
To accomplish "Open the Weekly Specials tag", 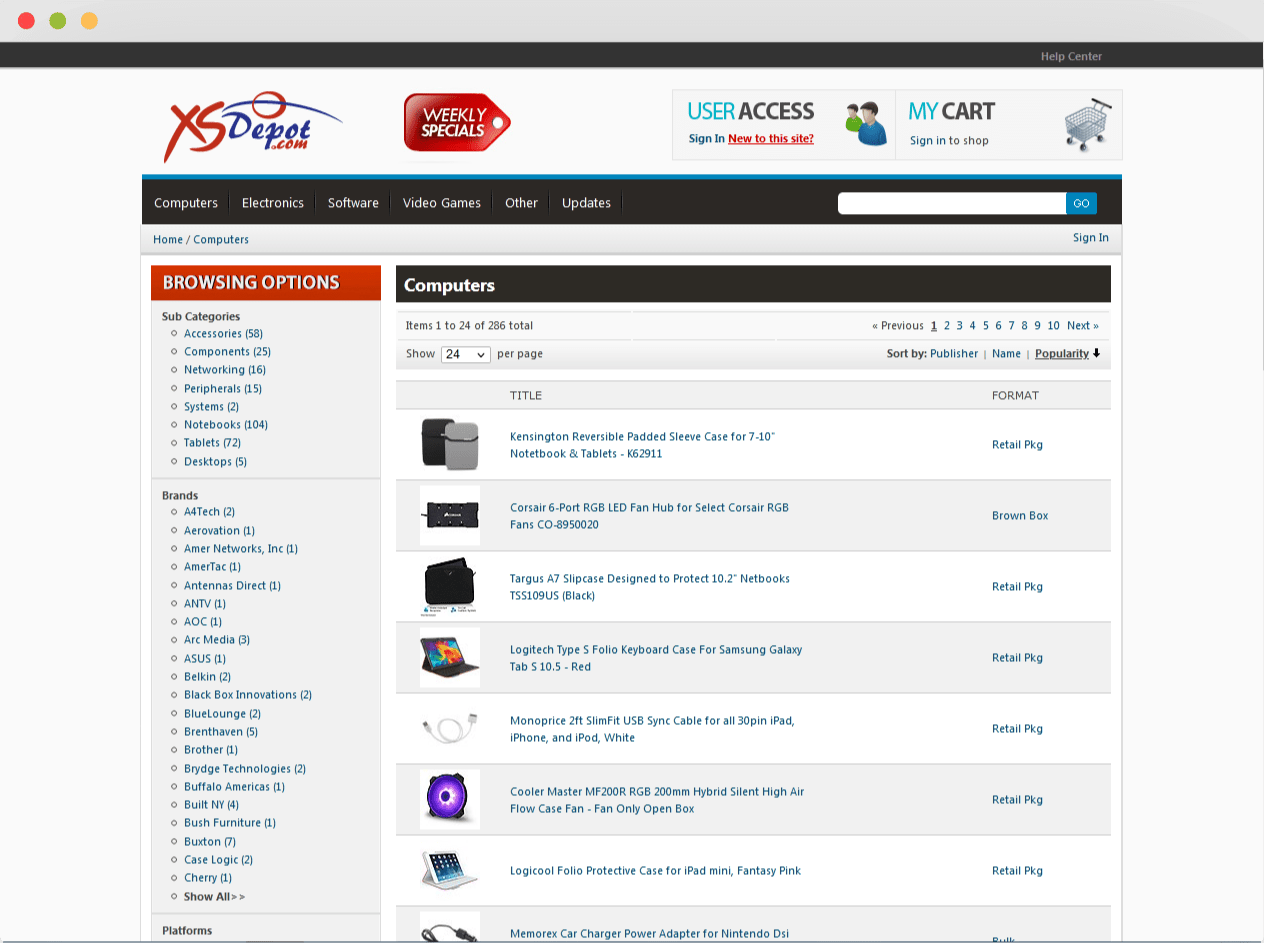I will (x=457, y=123).
